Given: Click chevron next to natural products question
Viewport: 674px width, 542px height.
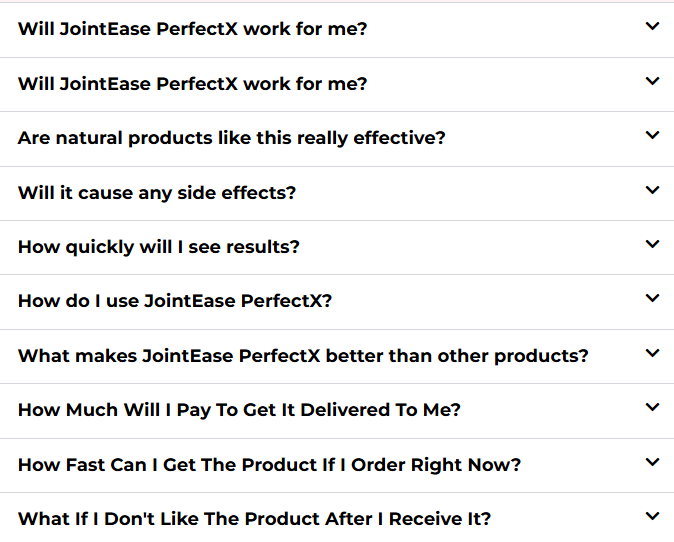Looking at the screenshot, I should [x=653, y=136].
